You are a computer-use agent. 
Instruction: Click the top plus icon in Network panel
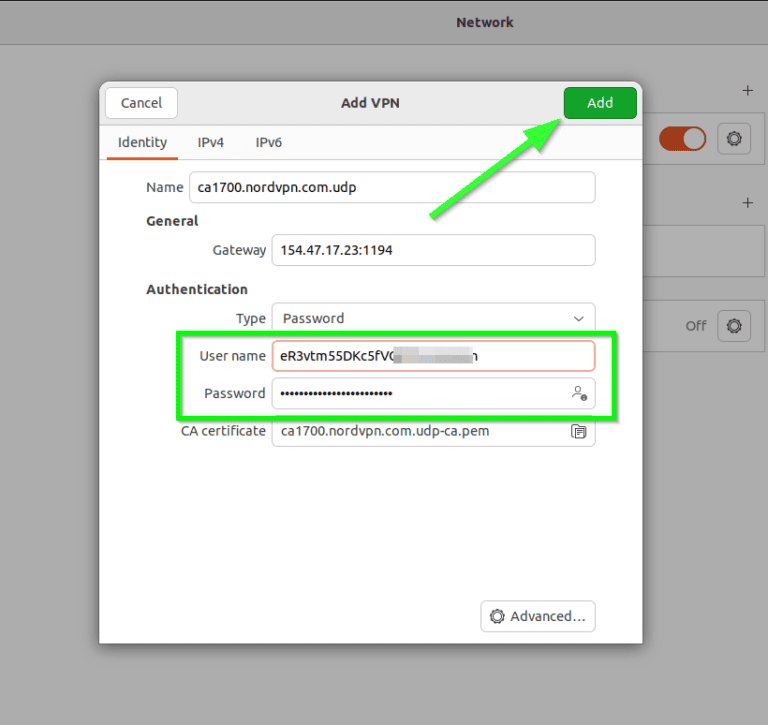(x=747, y=91)
